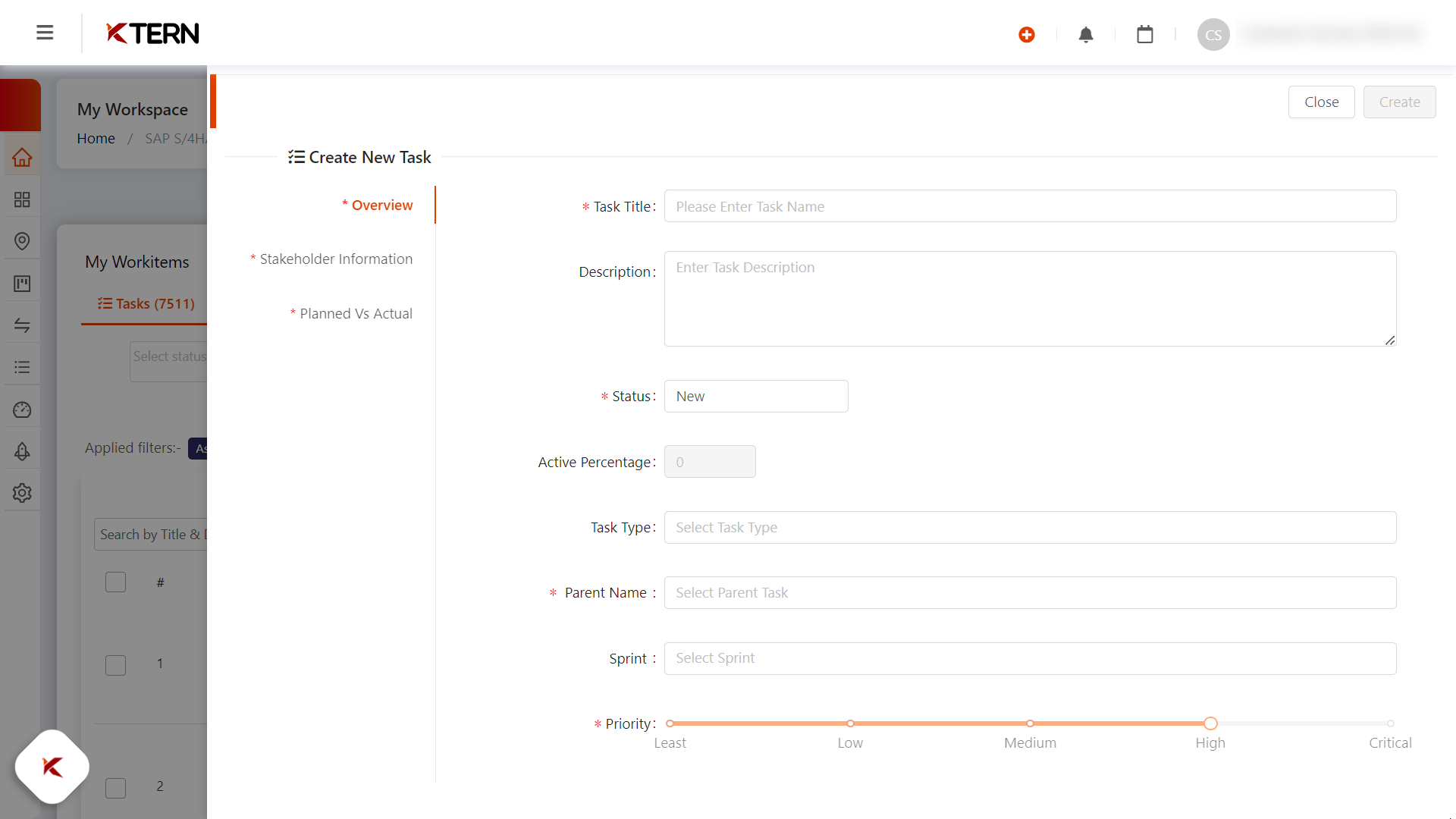Open the location pin sidebar icon
Image resolution: width=1456 pixels, height=819 pixels.
click(22, 241)
